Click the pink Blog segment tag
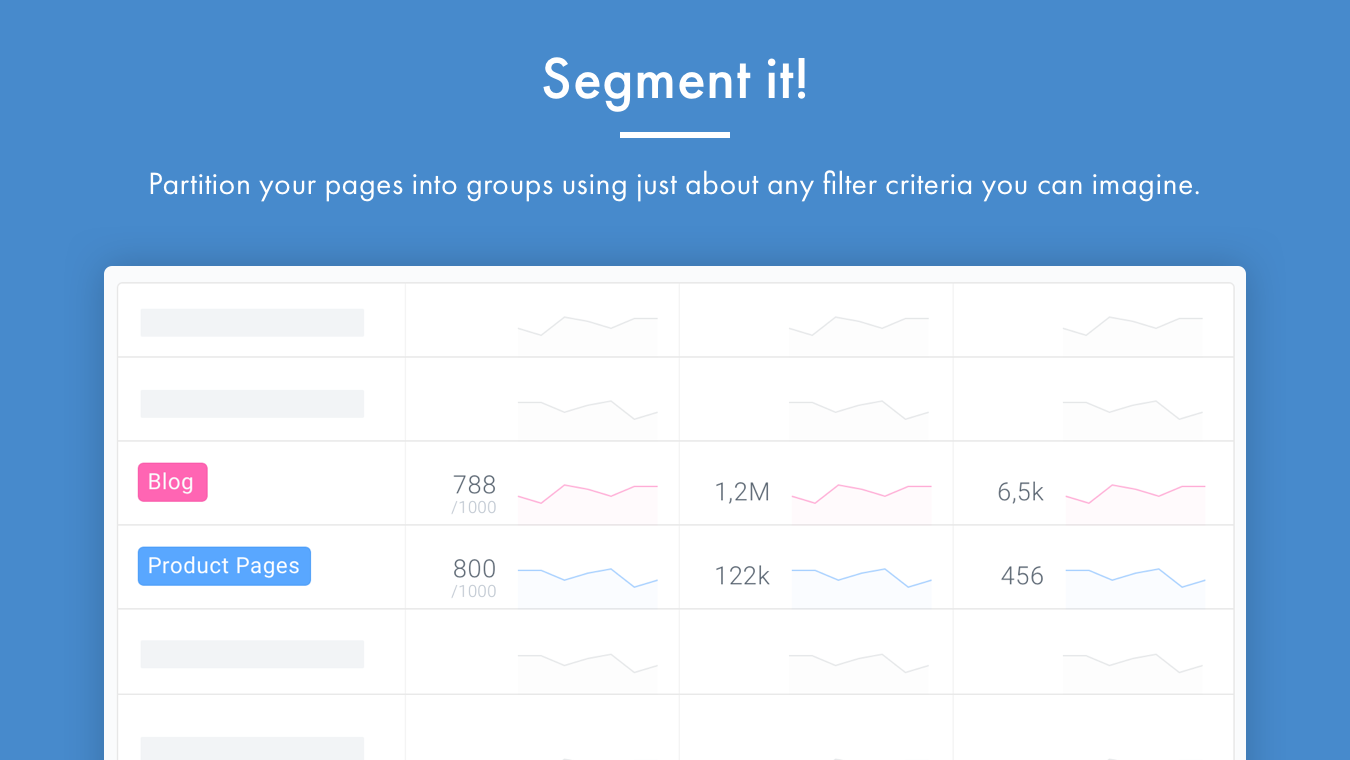The width and height of the screenshot is (1350, 760). (x=172, y=482)
